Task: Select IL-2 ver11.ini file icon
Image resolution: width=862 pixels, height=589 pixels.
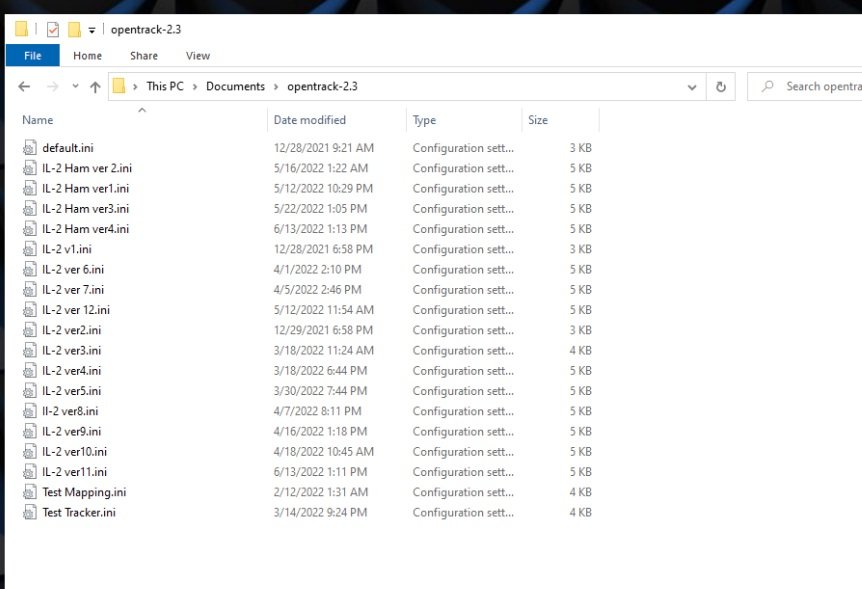Action: tap(30, 472)
